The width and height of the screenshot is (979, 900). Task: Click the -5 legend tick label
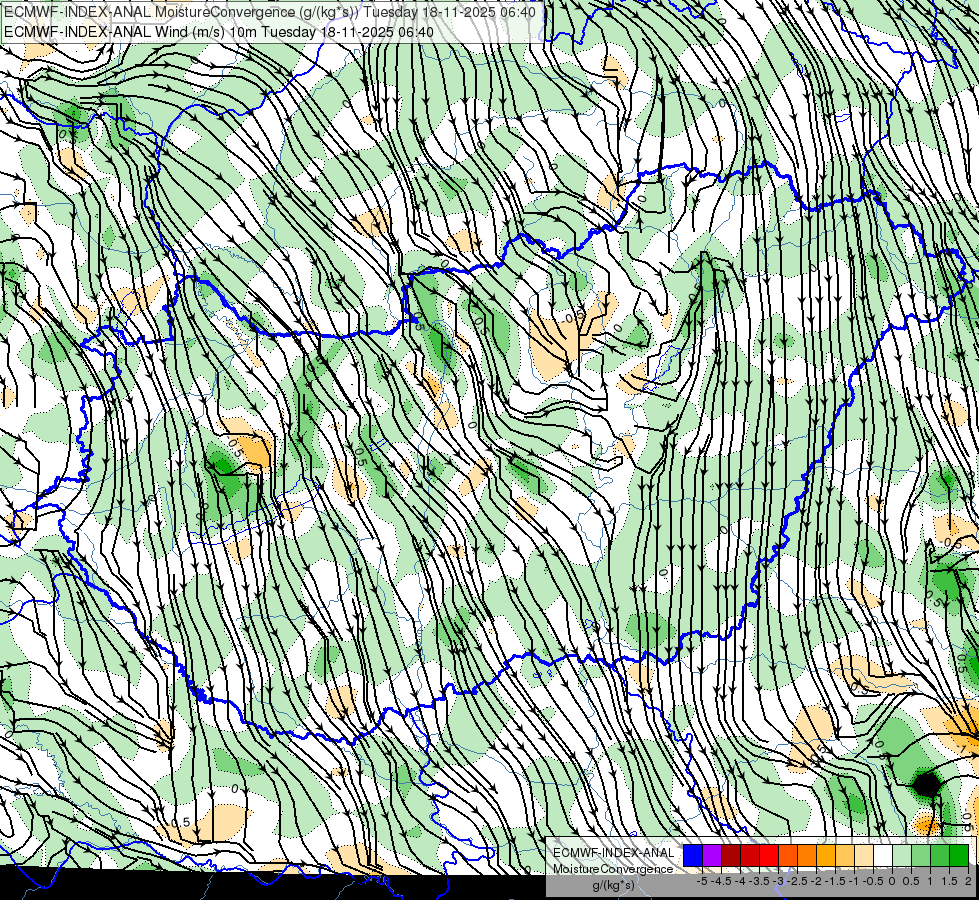coord(702,881)
